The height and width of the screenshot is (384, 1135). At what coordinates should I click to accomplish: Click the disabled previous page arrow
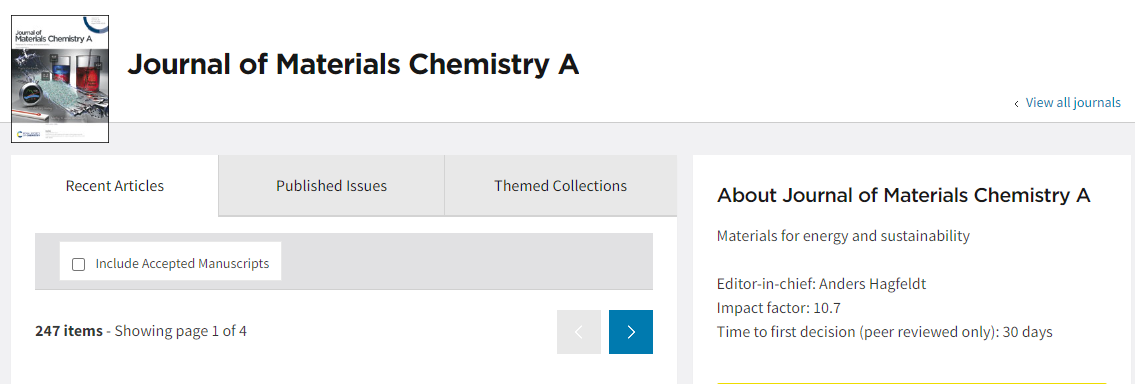click(579, 332)
